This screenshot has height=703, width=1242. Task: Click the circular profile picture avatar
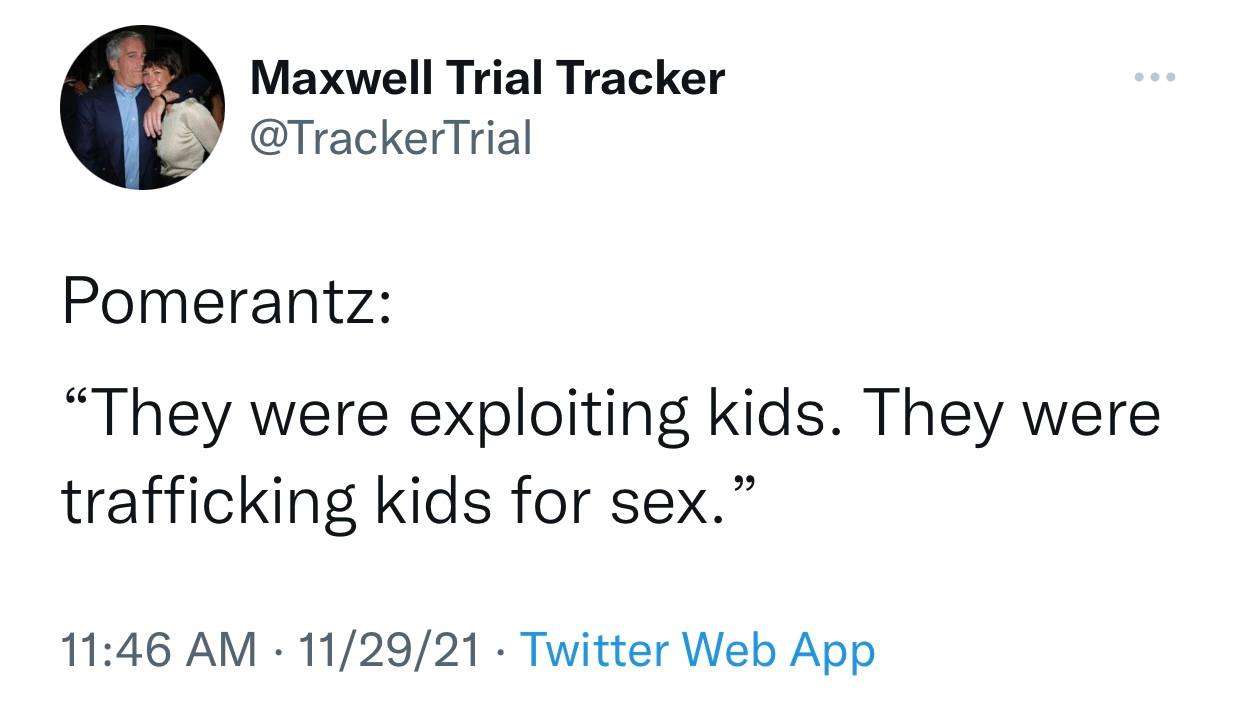142,108
